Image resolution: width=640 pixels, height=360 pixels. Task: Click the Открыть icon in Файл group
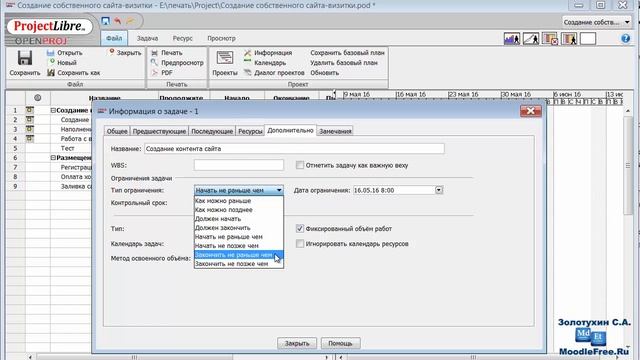pos(51,53)
